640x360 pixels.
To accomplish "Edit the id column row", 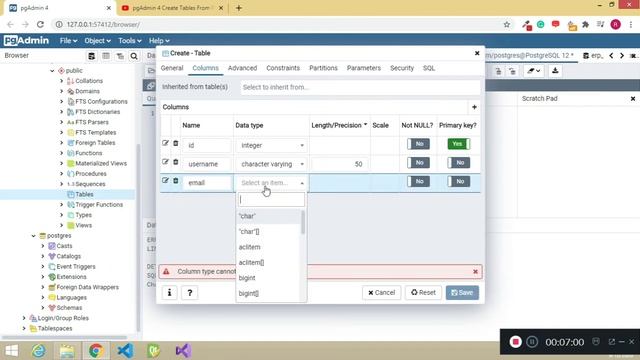I will coord(165,143).
